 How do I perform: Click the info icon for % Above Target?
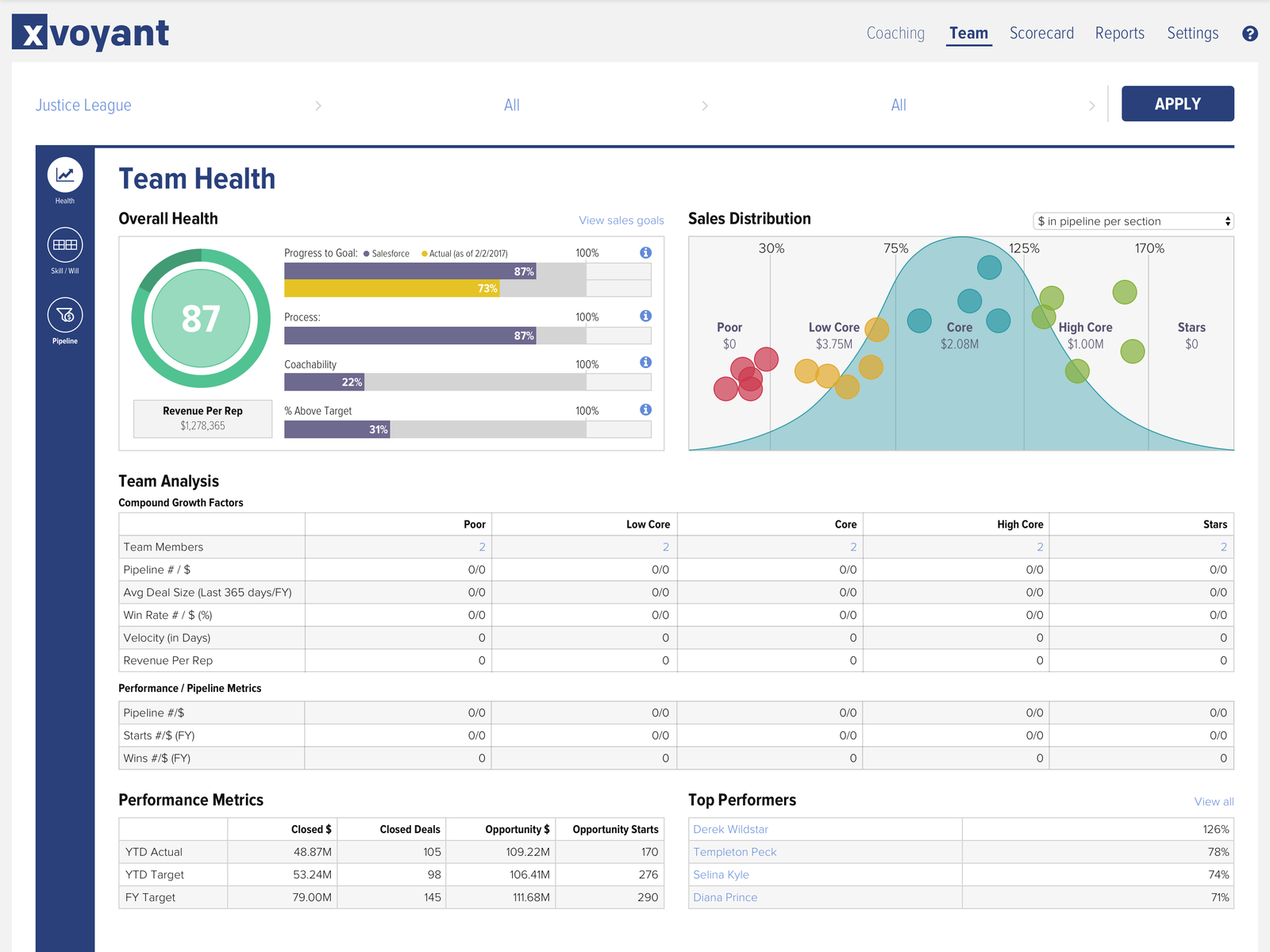[645, 409]
